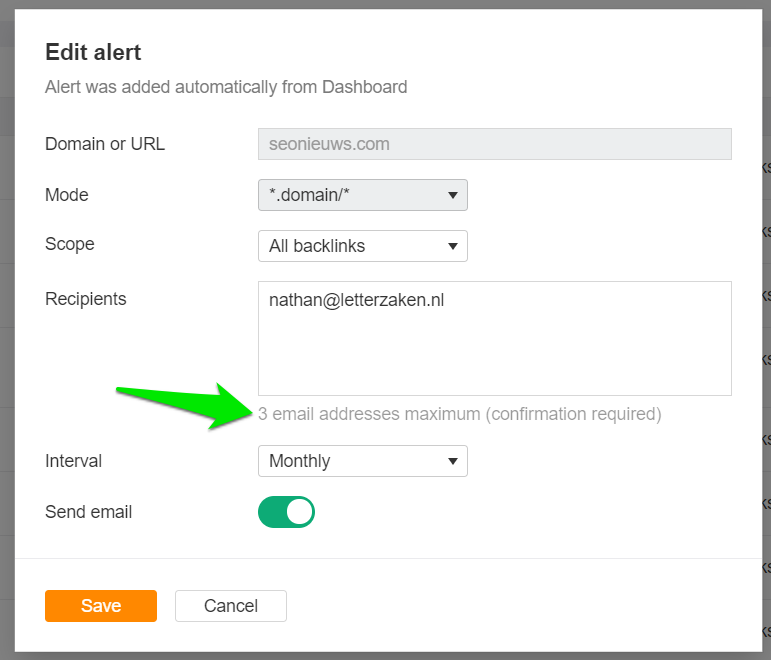This screenshot has height=660, width=771.
Task: Expand the Interval dropdown
Action: pos(363,461)
